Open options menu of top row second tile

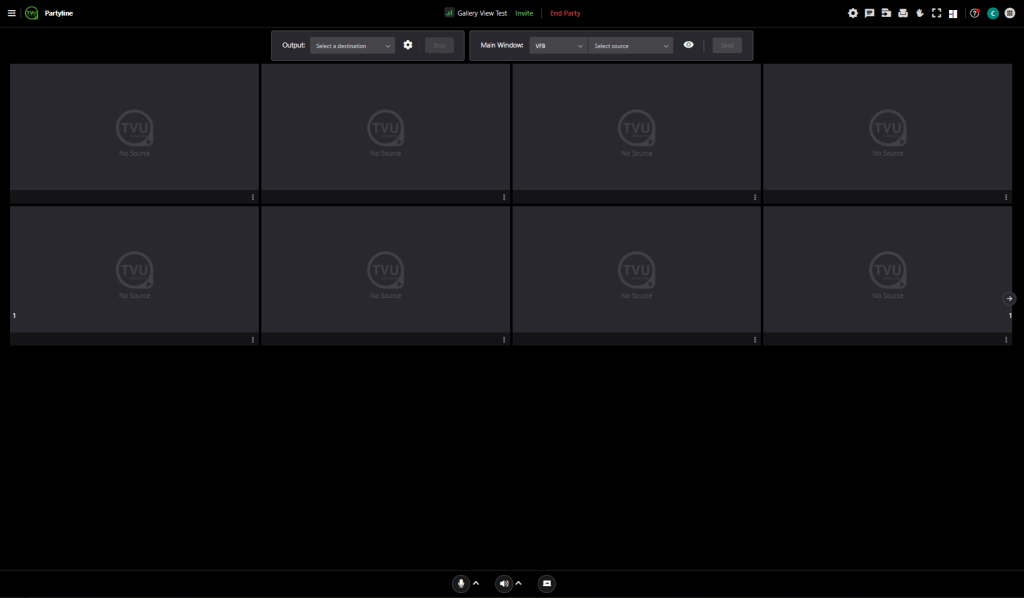point(504,197)
